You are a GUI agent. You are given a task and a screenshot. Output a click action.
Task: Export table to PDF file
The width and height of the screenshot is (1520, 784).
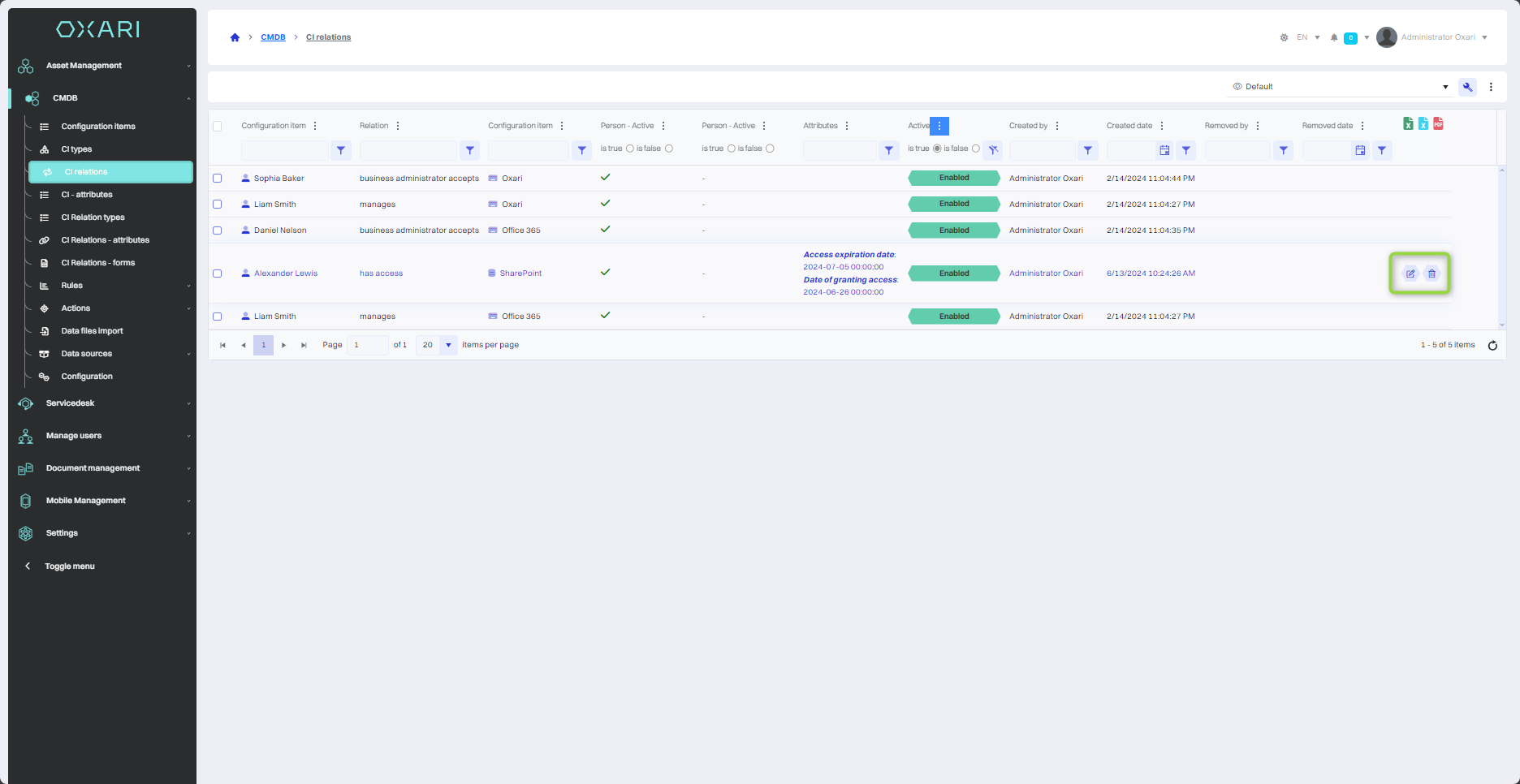point(1438,124)
